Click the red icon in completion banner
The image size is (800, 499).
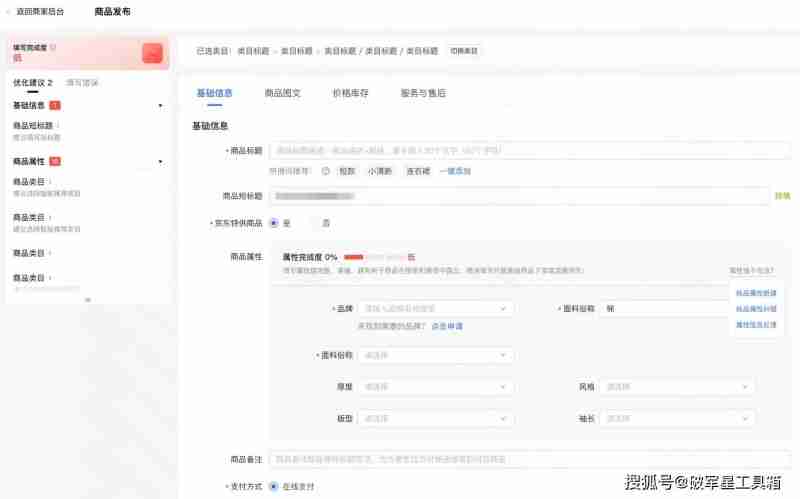pos(152,53)
